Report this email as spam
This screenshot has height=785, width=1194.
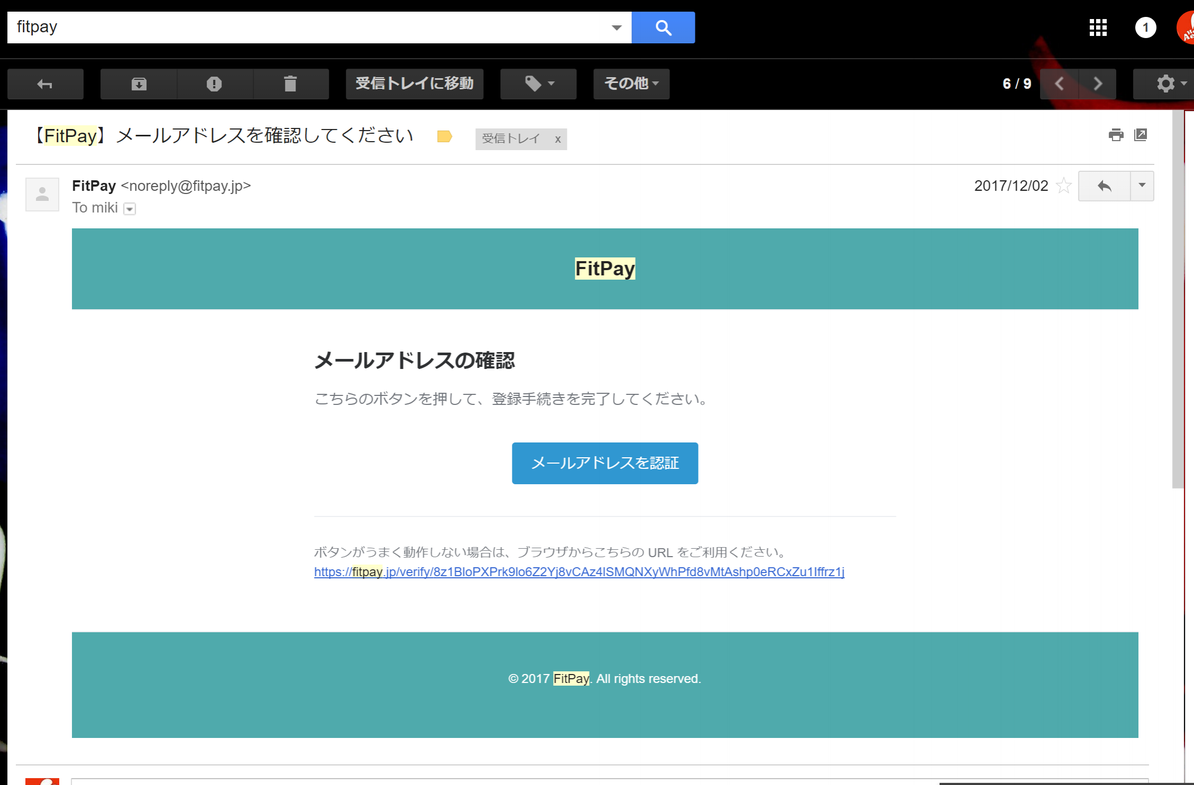[x=214, y=84]
